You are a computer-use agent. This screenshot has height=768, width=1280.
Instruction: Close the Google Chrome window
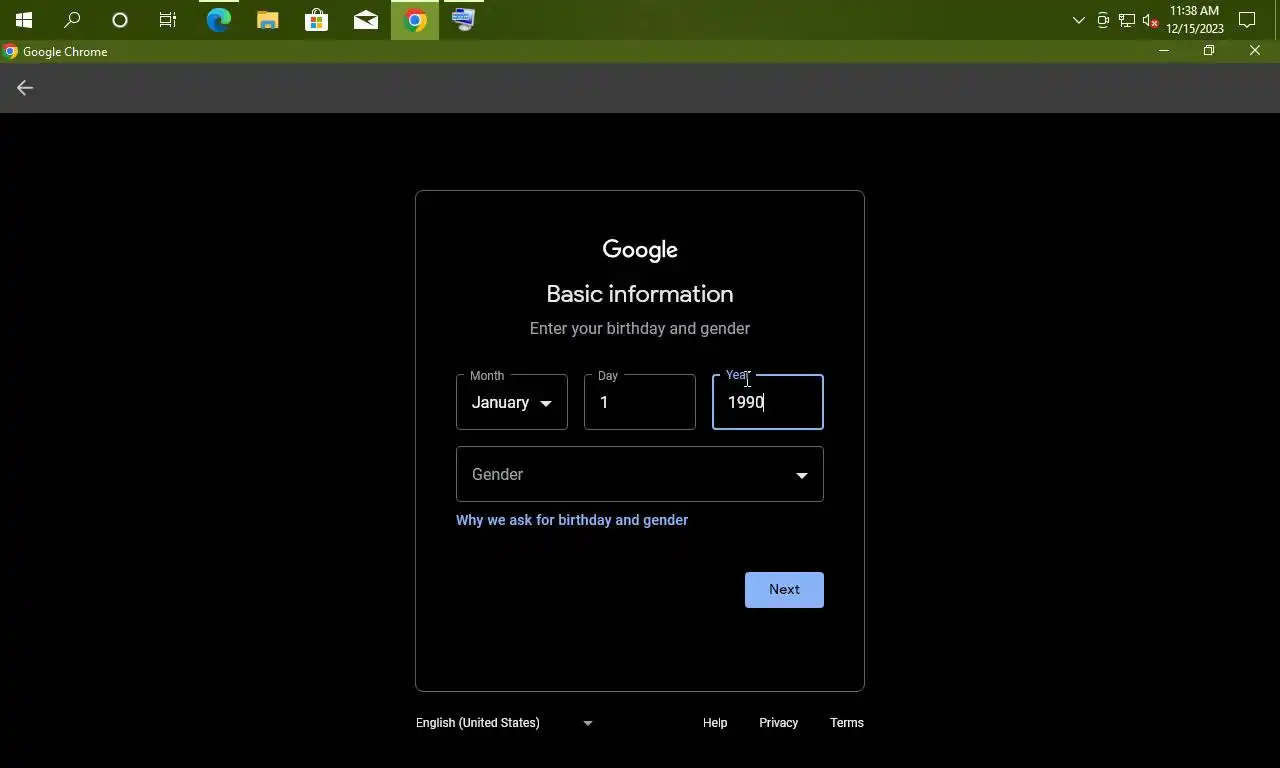(1255, 51)
